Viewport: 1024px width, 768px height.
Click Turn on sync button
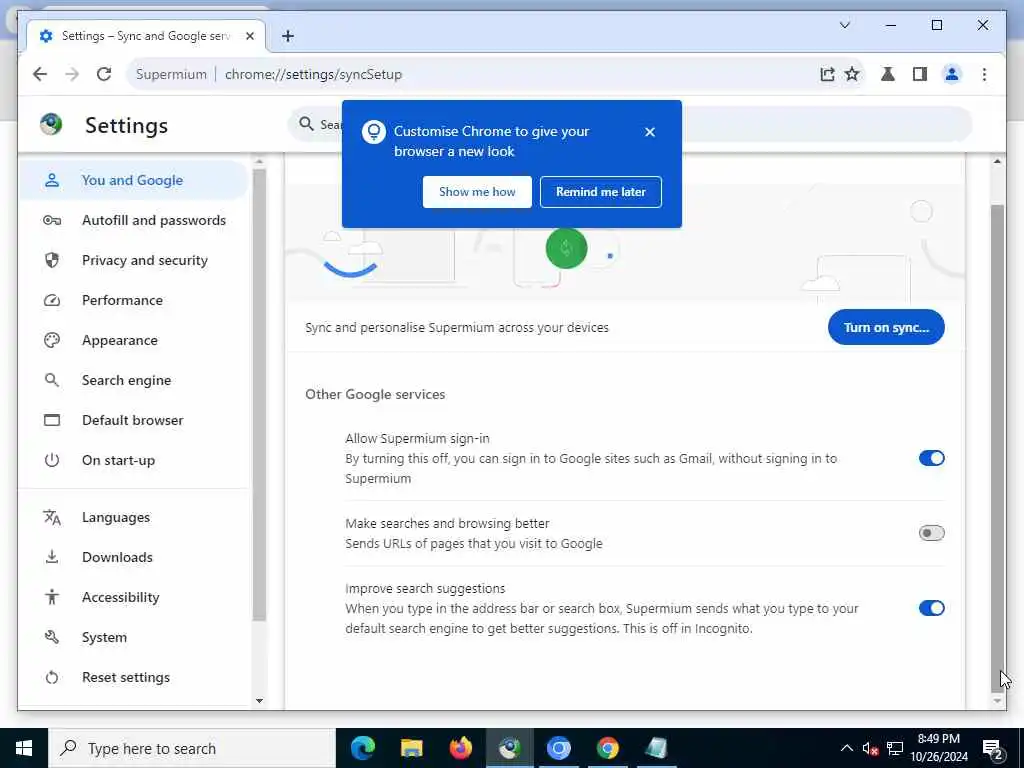point(886,327)
